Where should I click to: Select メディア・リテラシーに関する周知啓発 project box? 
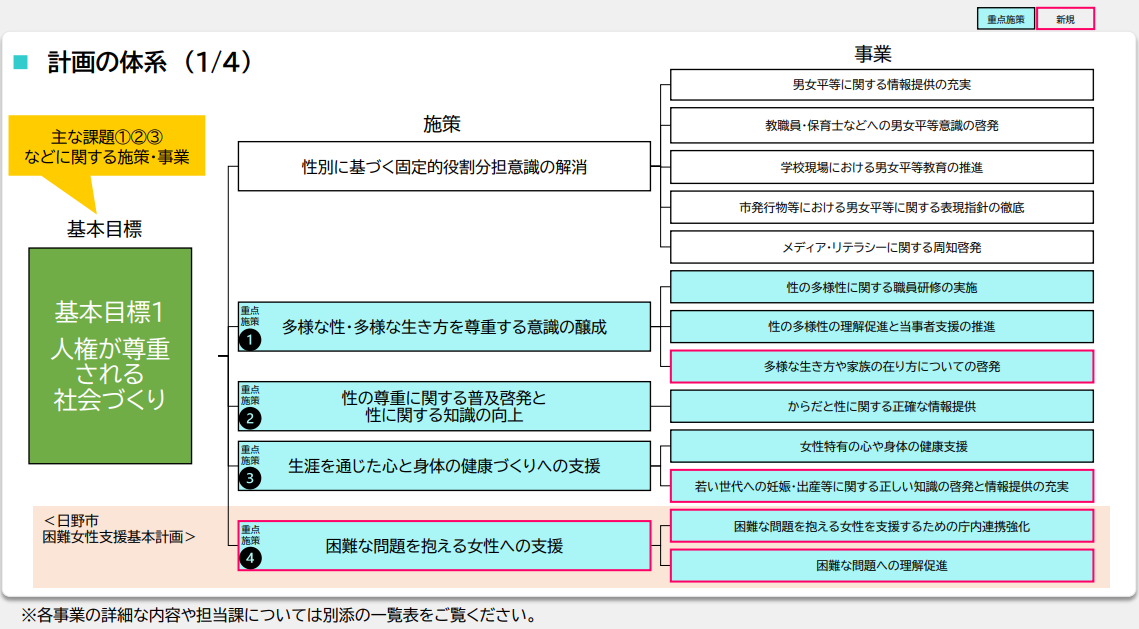(x=881, y=247)
